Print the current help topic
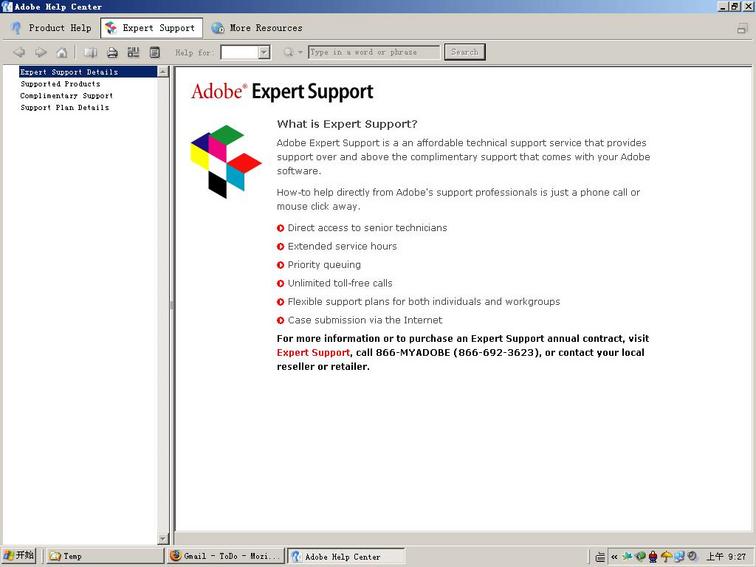This screenshot has height=567, width=756. [x=112, y=52]
